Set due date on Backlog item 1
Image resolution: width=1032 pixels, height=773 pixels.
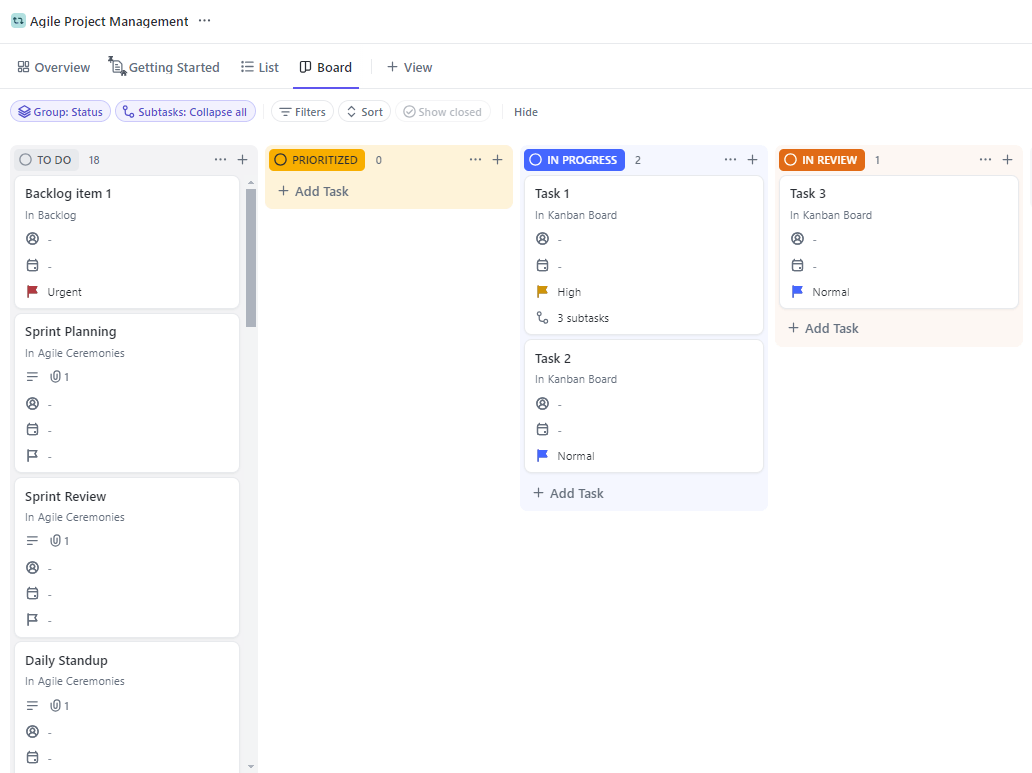click(32, 265)
